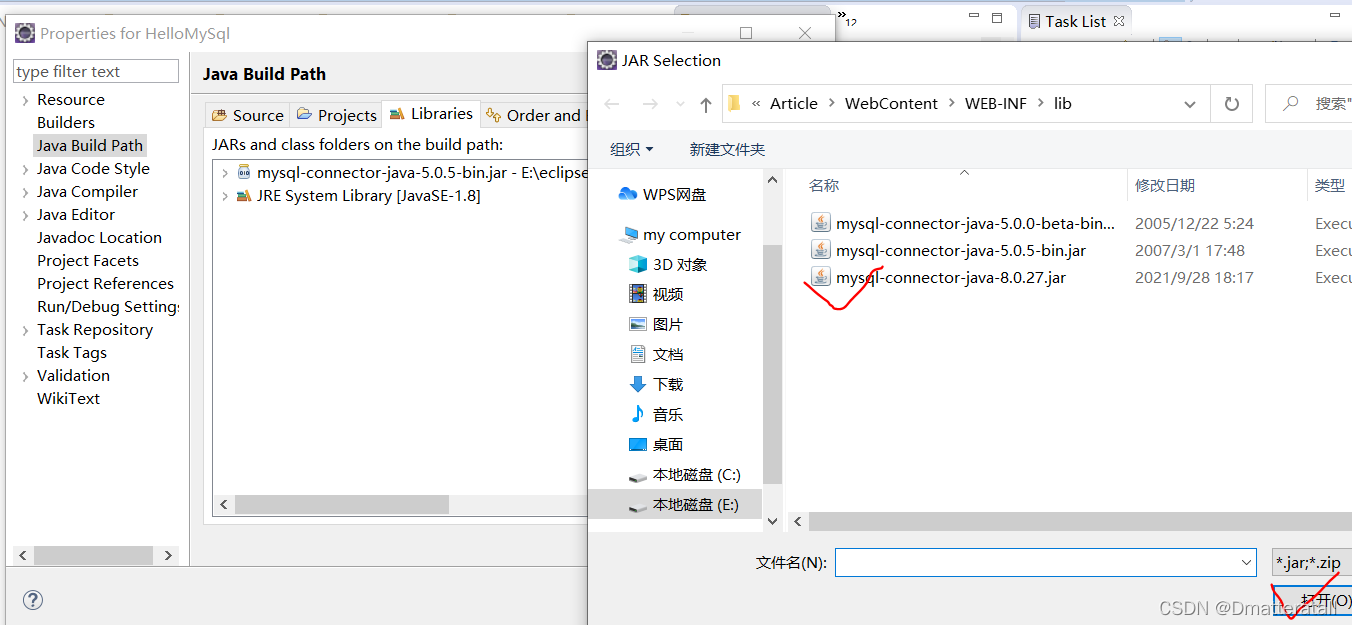Image resolution: width=1352 pixels, height=625 pixels.
Task: Expand Java Code Style node
Action: point(25,169)
